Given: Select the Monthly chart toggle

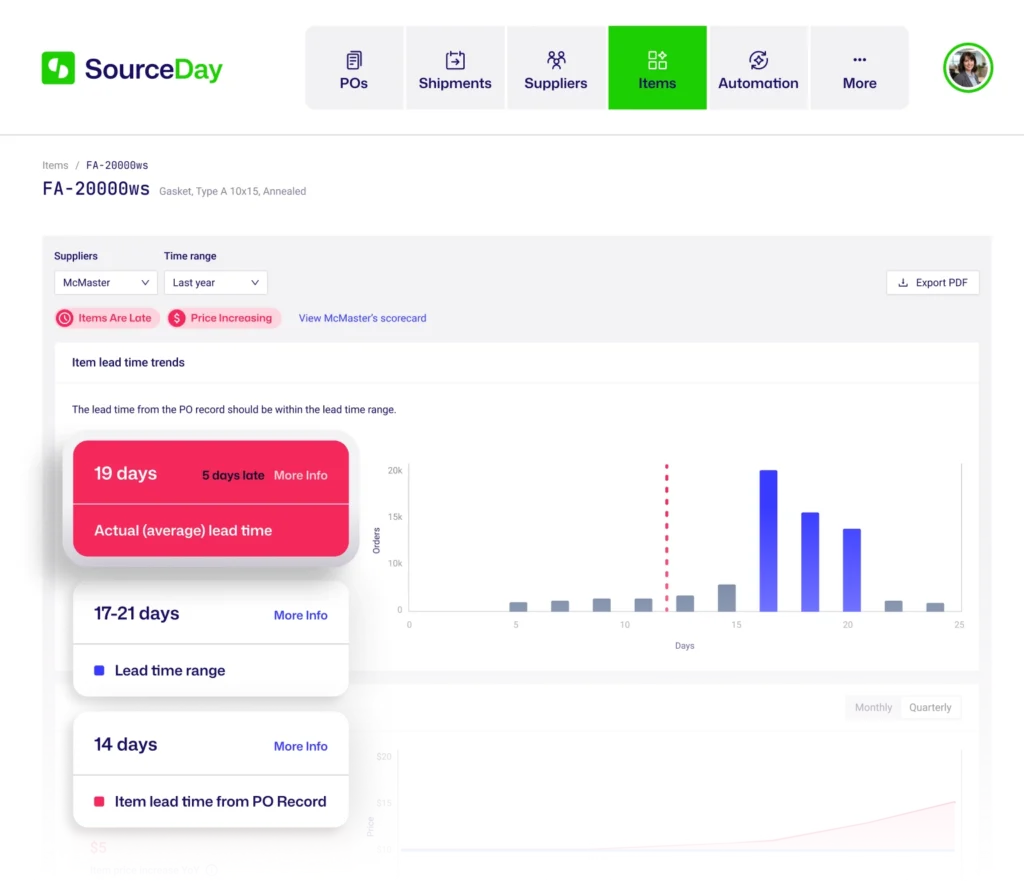Looking at the screenshot, I should (873, 707).
